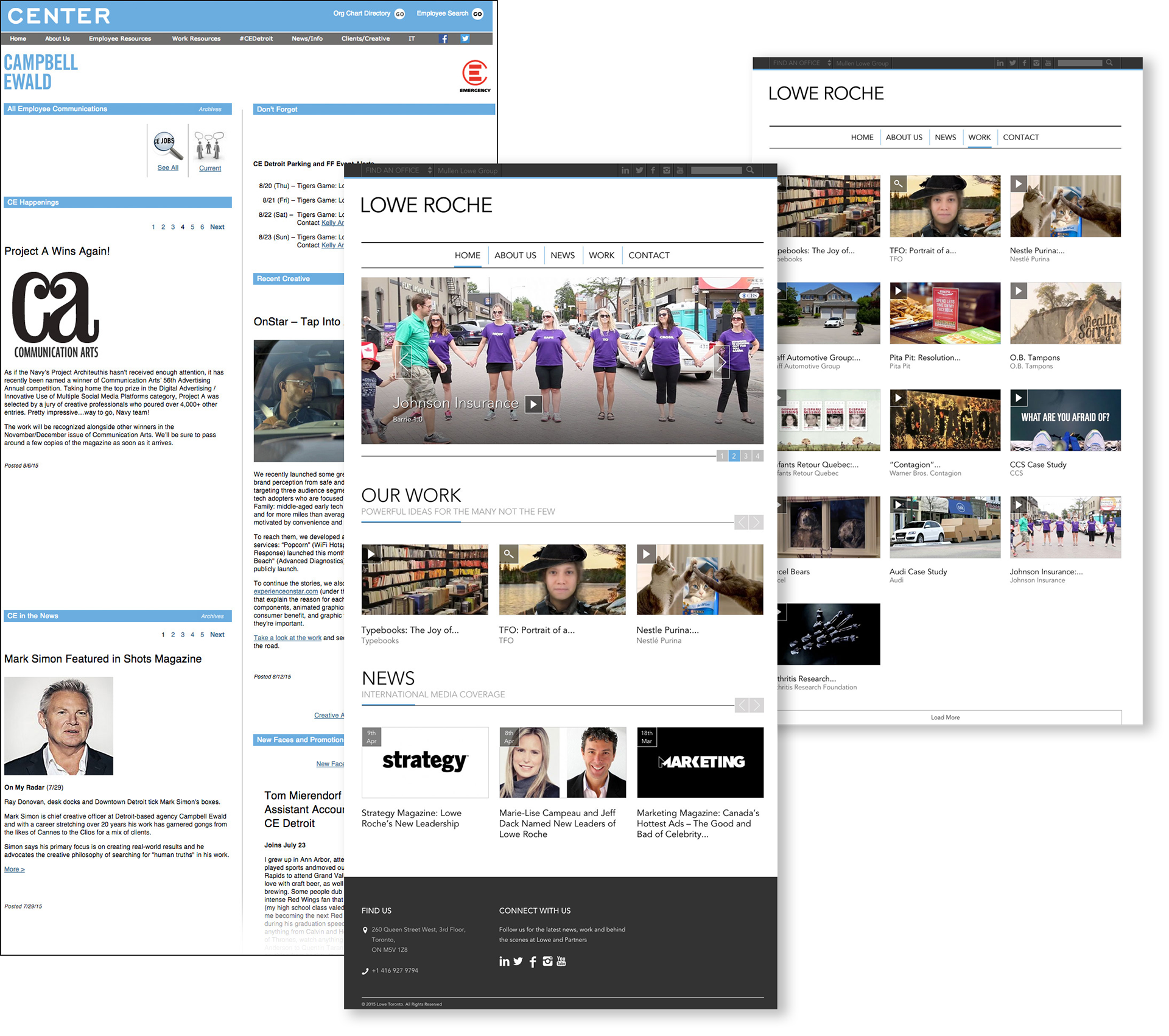Image resolution: width=1169 pixels, height=1036 pixels.
Task: Click search field in Work page top bar
Action: [x=1079, y=63]
